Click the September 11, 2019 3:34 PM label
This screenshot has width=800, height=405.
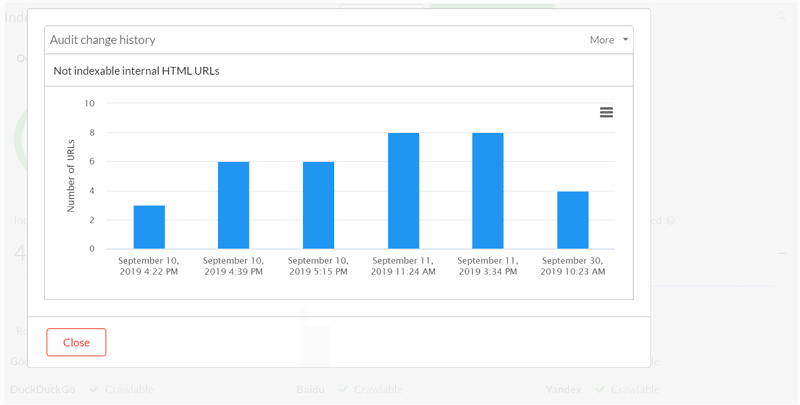tap(488, 266)
